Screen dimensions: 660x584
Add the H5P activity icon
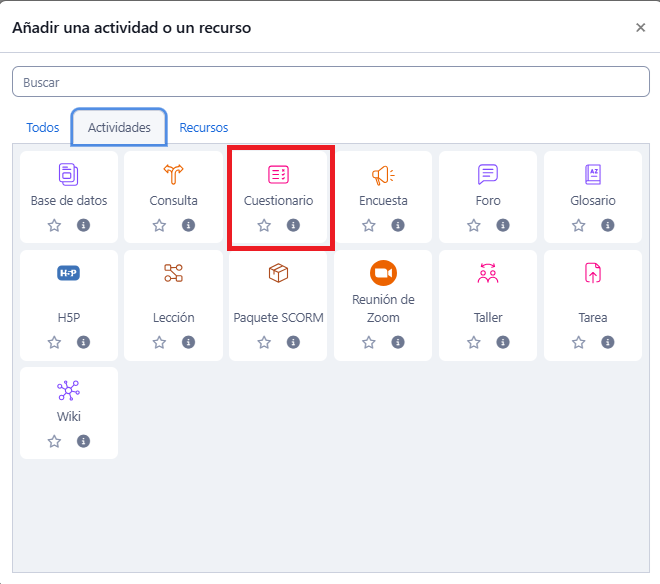point(68,273)
